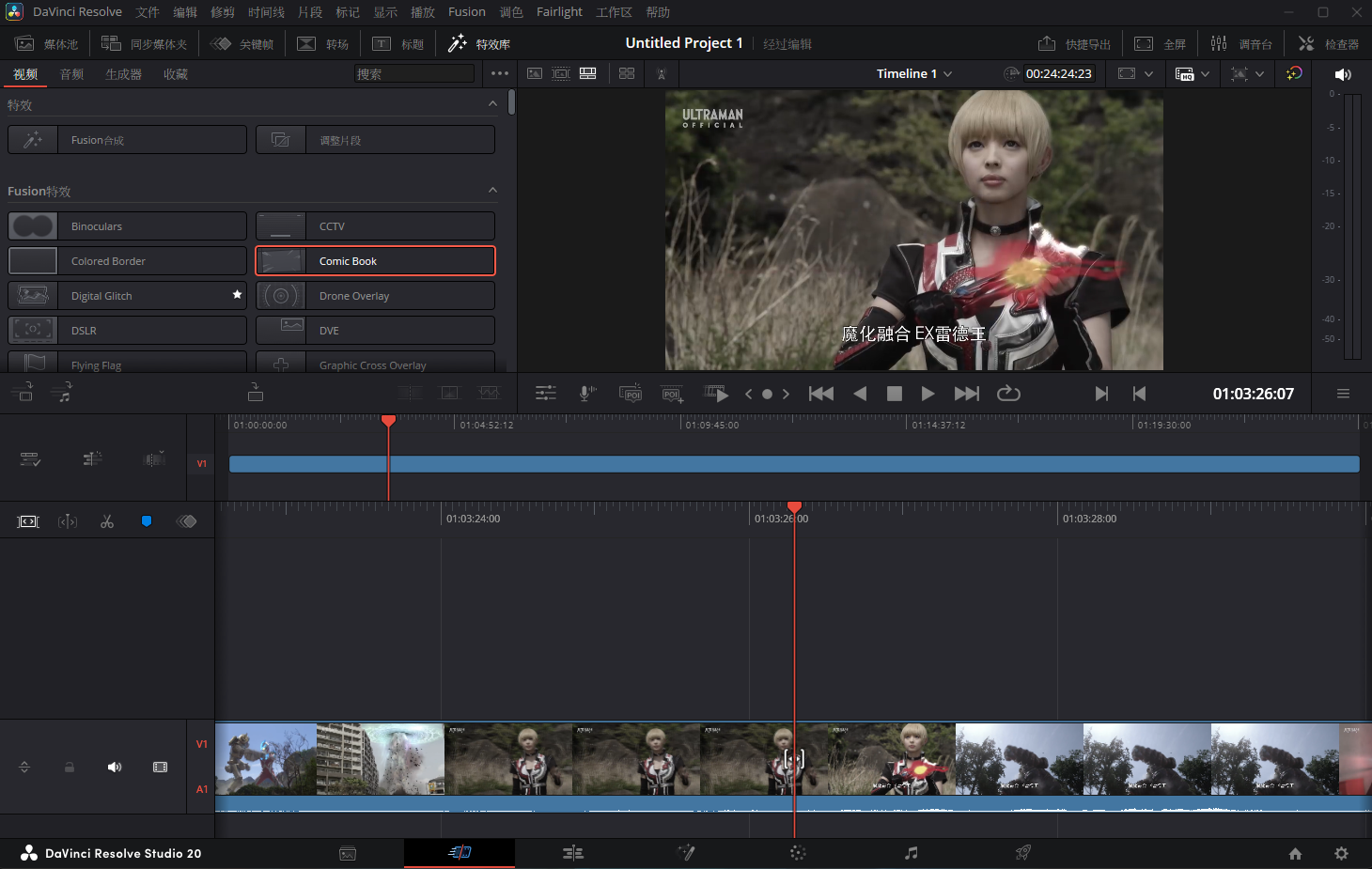Open the effects panel three-dot options menu
Viewport: 1372px width, 869px height.
click(500, 73)
